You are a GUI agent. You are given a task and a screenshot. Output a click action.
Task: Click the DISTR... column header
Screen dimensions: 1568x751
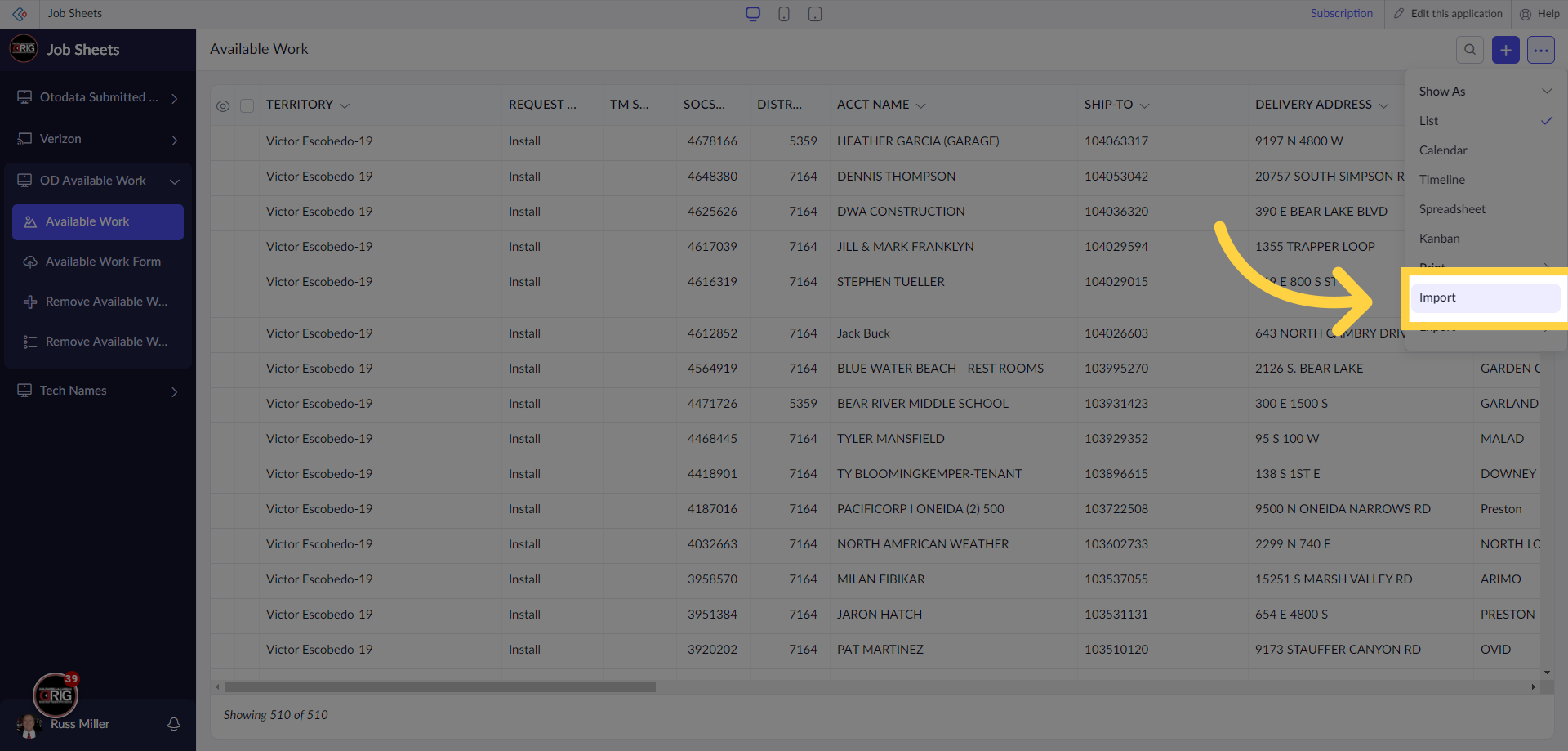(779, 105)
